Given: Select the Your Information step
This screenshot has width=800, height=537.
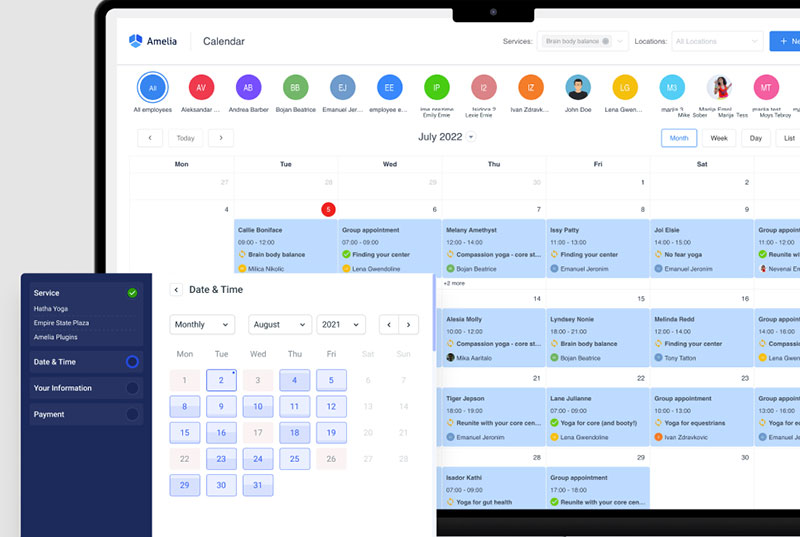Looking at the screenshot, I should coord(86,388).
